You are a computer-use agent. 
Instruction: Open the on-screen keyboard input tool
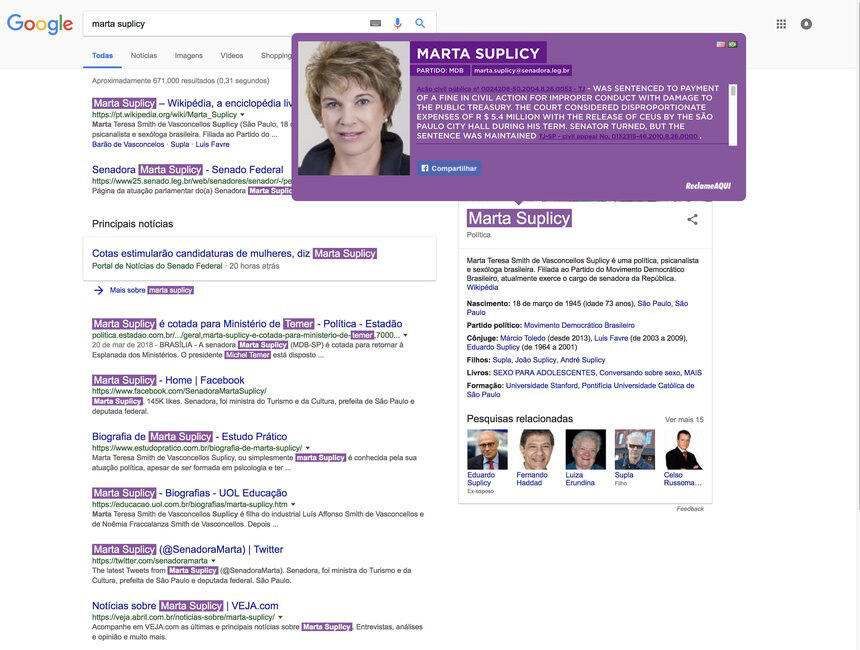[375, 23]
